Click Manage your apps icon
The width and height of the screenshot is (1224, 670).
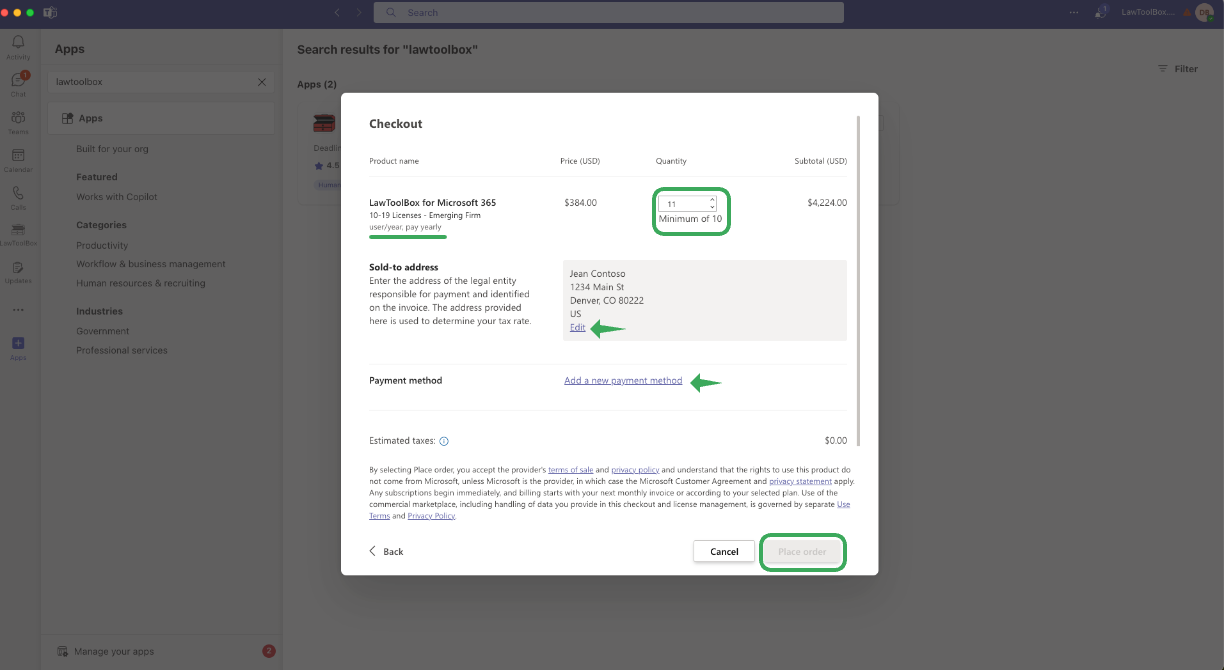click(x=62, y=651)
